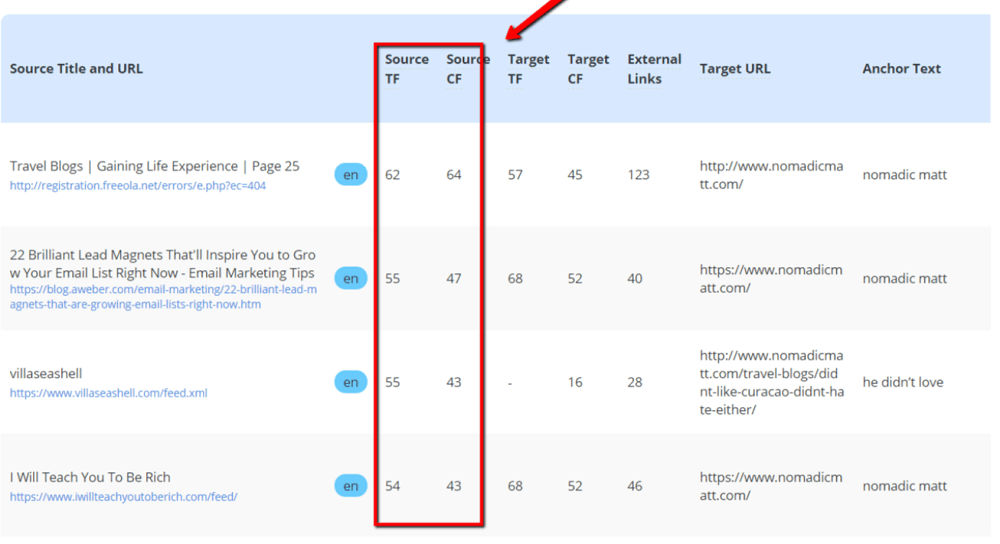This screenshot has height=544, width=1000.
Task: Open the blog.aweber.com lead magnets link
Action: point(163,297)
